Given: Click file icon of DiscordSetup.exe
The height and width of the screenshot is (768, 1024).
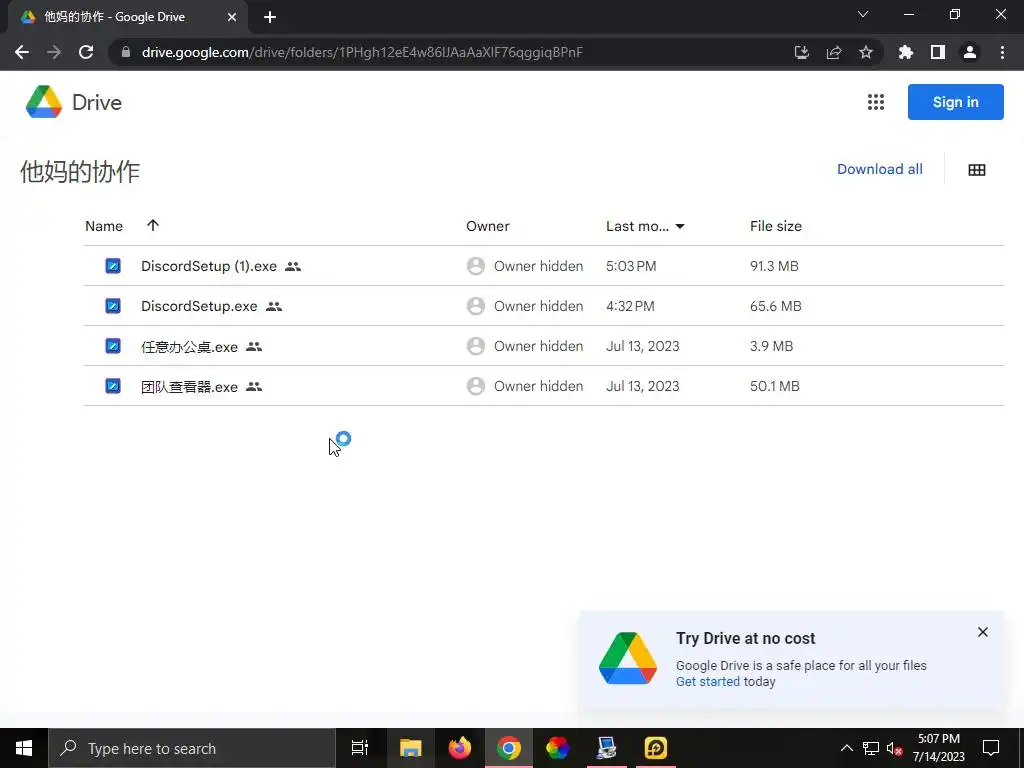Looking at the screenshot, I should (x=113, y=306).
